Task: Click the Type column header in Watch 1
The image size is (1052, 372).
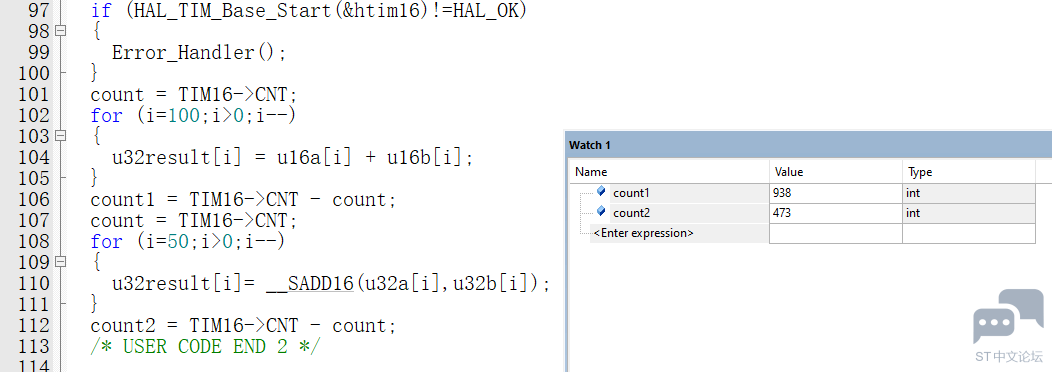Action: [969, 172]
